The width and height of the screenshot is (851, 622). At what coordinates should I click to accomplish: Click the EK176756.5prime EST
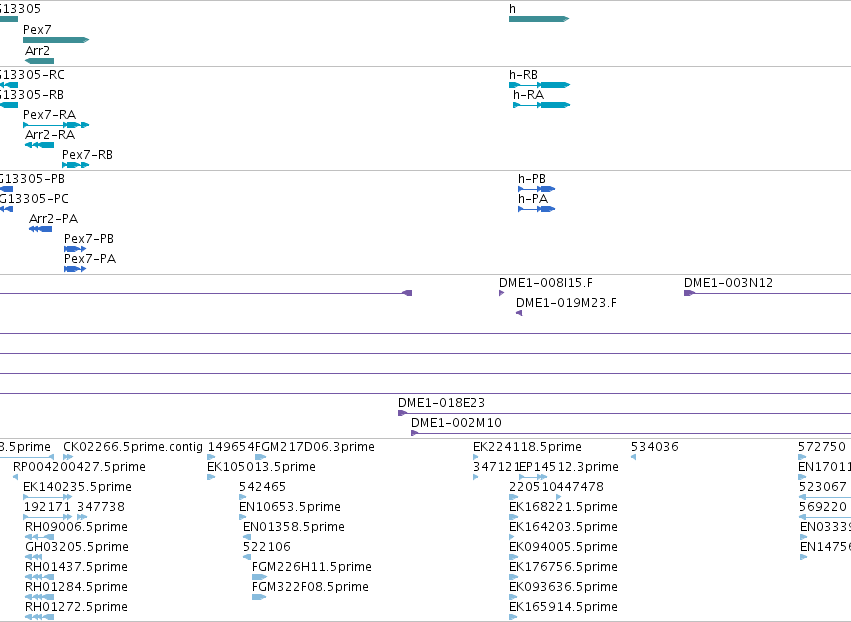coord(513,577)
